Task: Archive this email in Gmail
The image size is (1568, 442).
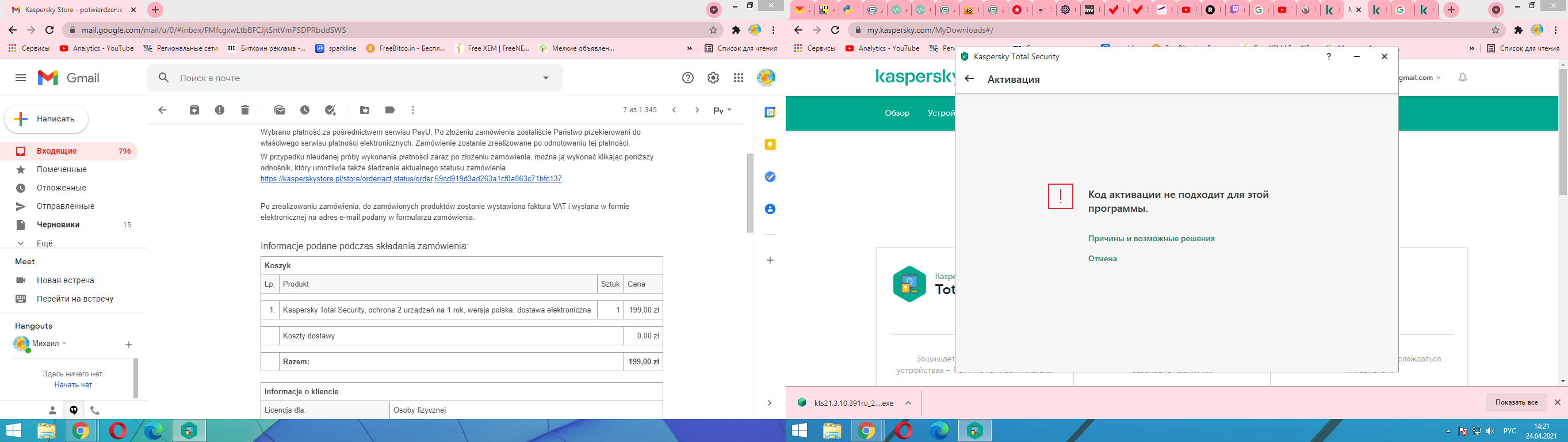Action: 194,110
